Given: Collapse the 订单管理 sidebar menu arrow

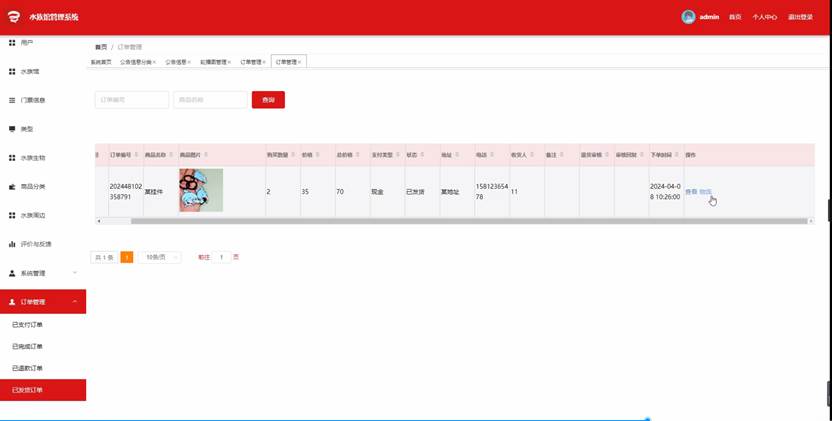Looking at the screenshot, I should click(x=75, y=302).
